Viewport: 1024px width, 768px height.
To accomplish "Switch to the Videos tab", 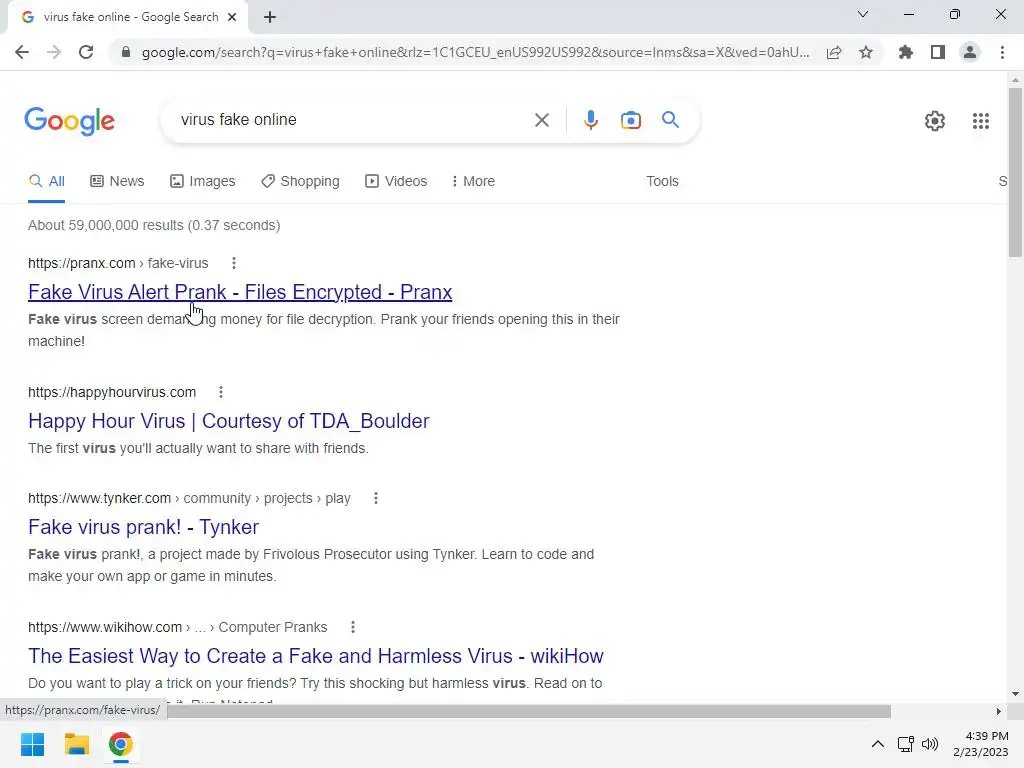I will [x=396, y=182].
